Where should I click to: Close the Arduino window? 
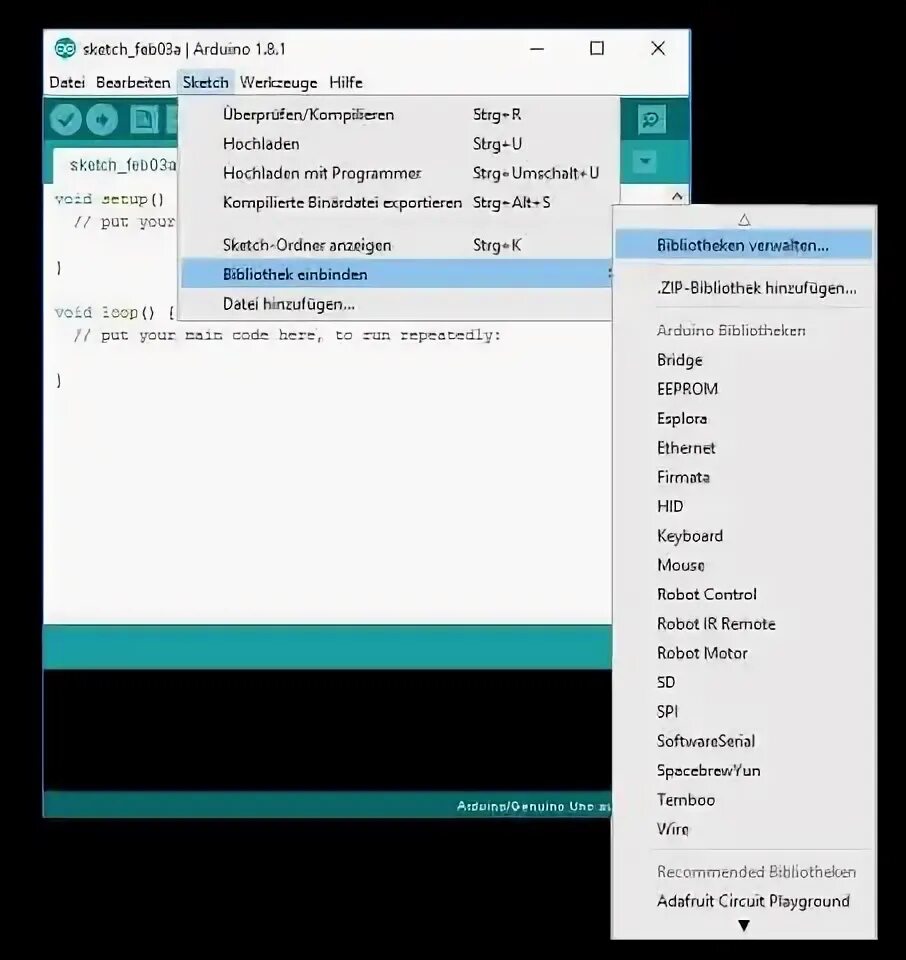pyautogui.click(x=658, y=48)
